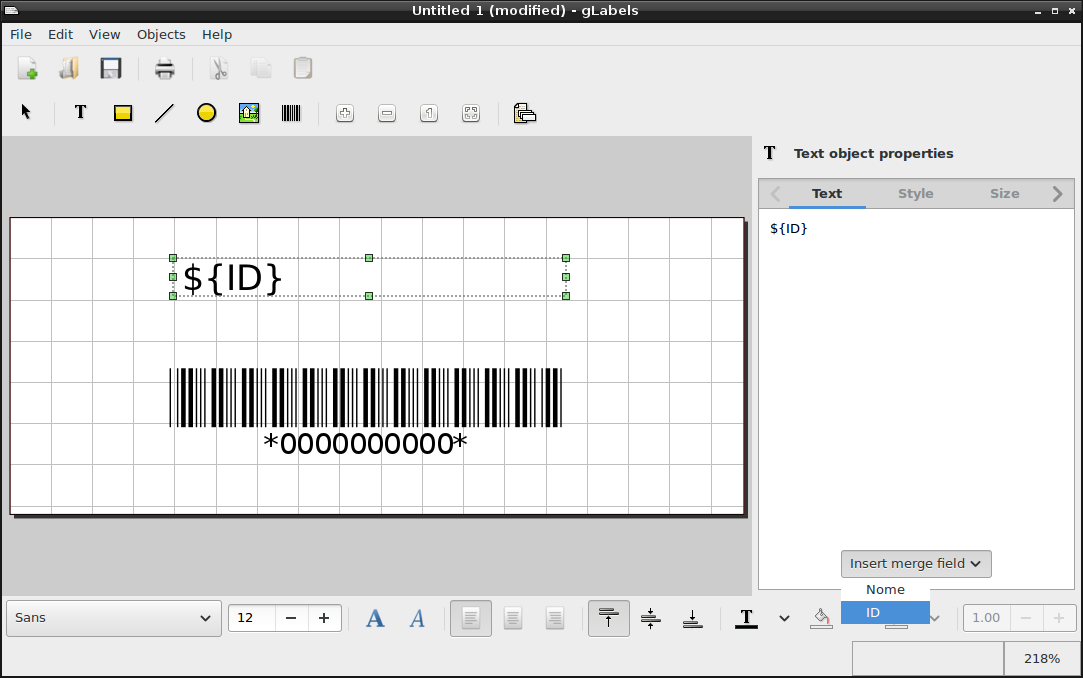
Task: Zoom to fit the label
Action: [471, 113]
